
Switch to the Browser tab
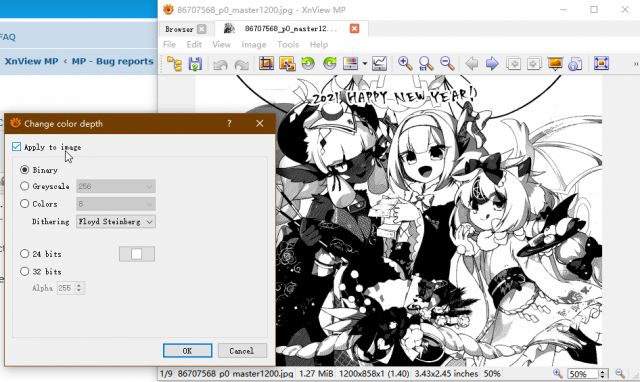pos(179,29)
